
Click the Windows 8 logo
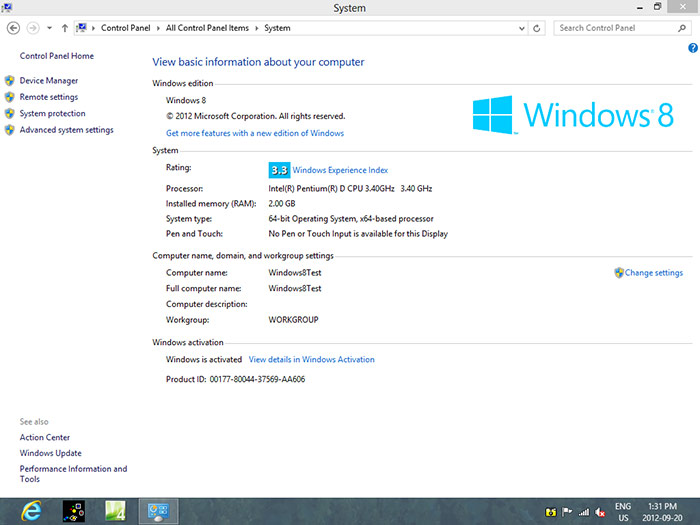point(573,115)
